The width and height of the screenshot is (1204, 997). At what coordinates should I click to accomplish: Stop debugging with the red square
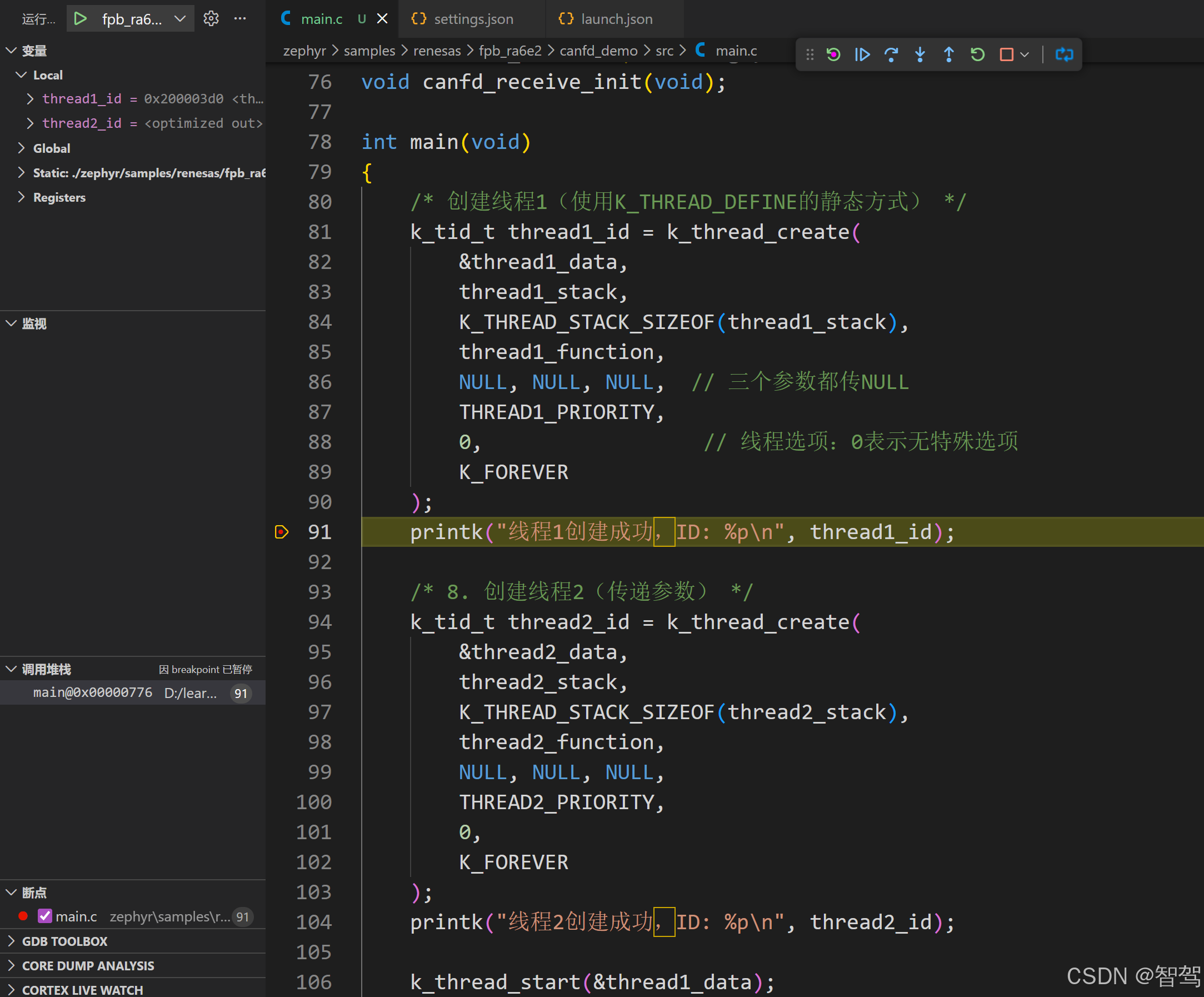[x=1006, y=54]
